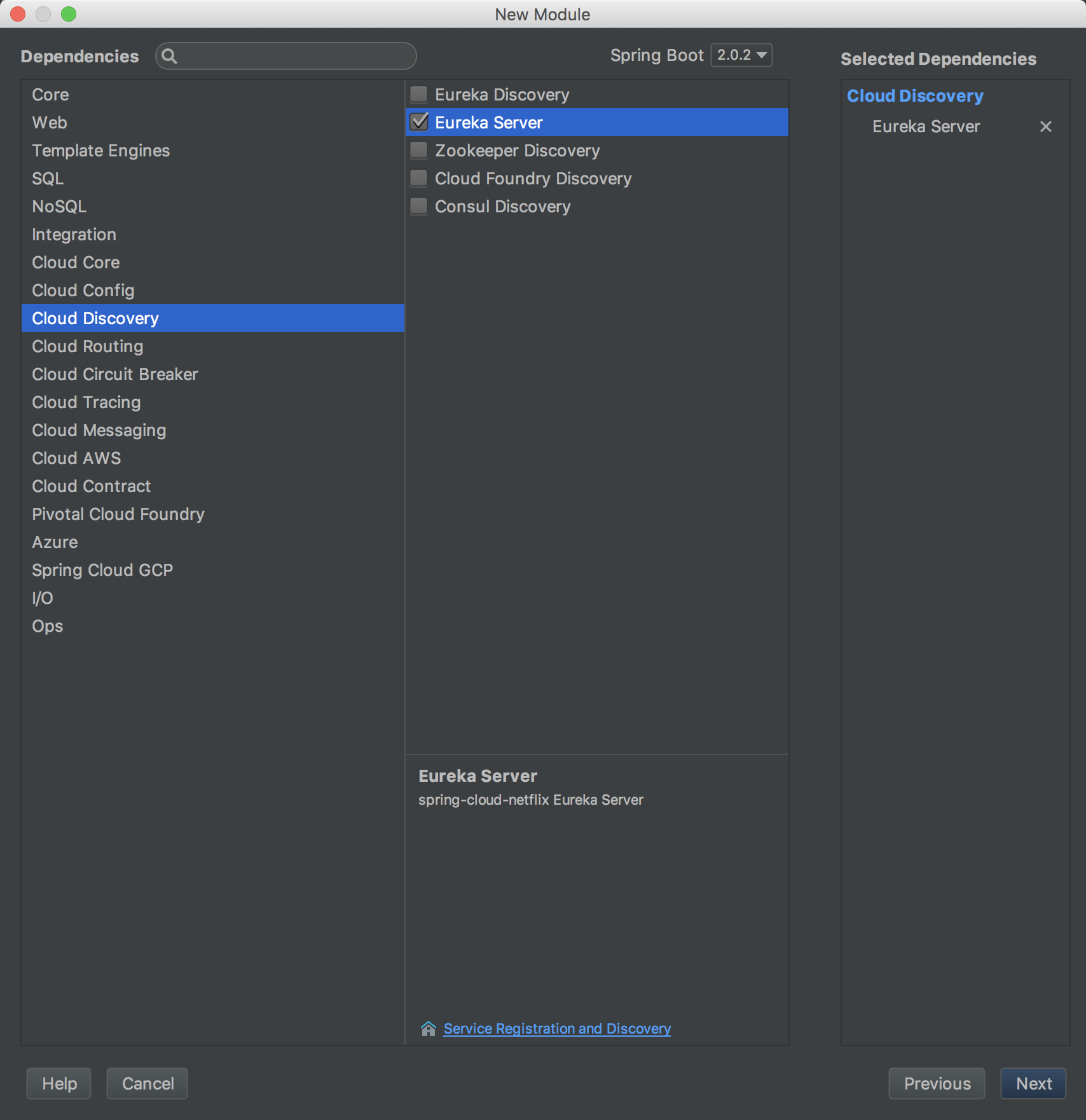This screenshot has width=1086, height=1120.
Task: Open Help for this dialog
Action: coord(59,1084)
